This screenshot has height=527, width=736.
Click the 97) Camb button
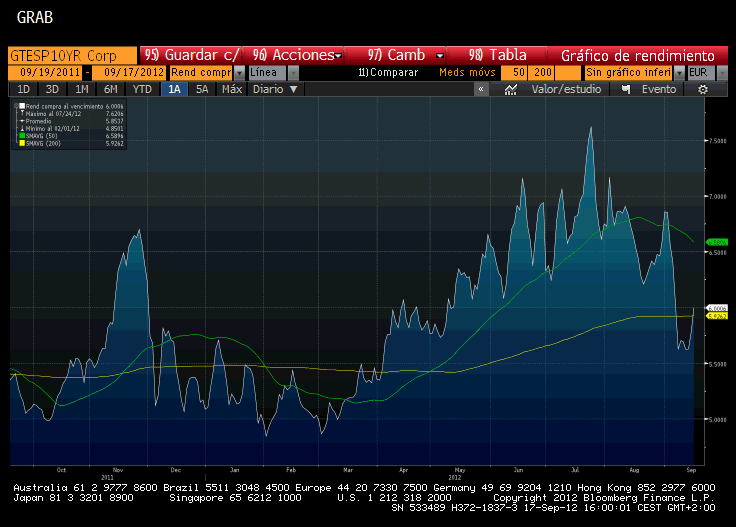[x=396, y=55]
